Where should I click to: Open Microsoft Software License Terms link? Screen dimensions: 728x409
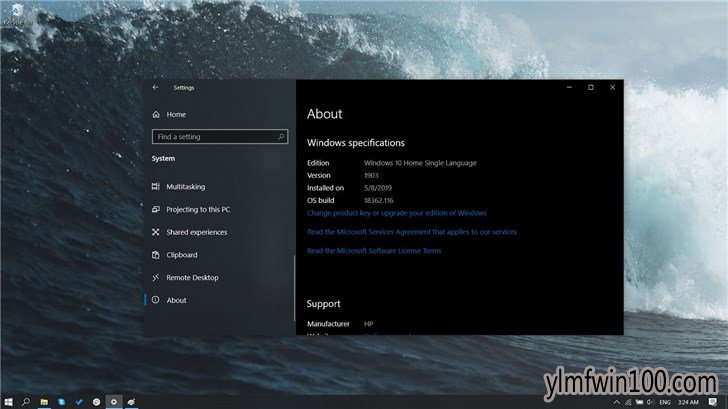[374, 251]
